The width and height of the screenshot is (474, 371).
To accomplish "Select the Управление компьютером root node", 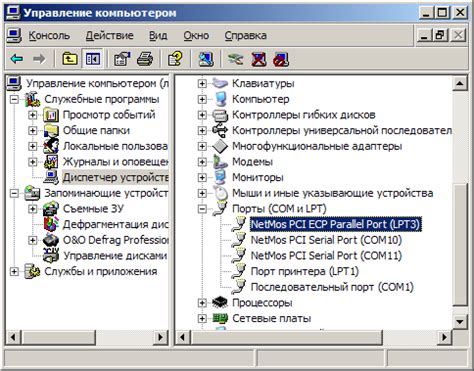I will pyautogui.click(x=97, y=83).
